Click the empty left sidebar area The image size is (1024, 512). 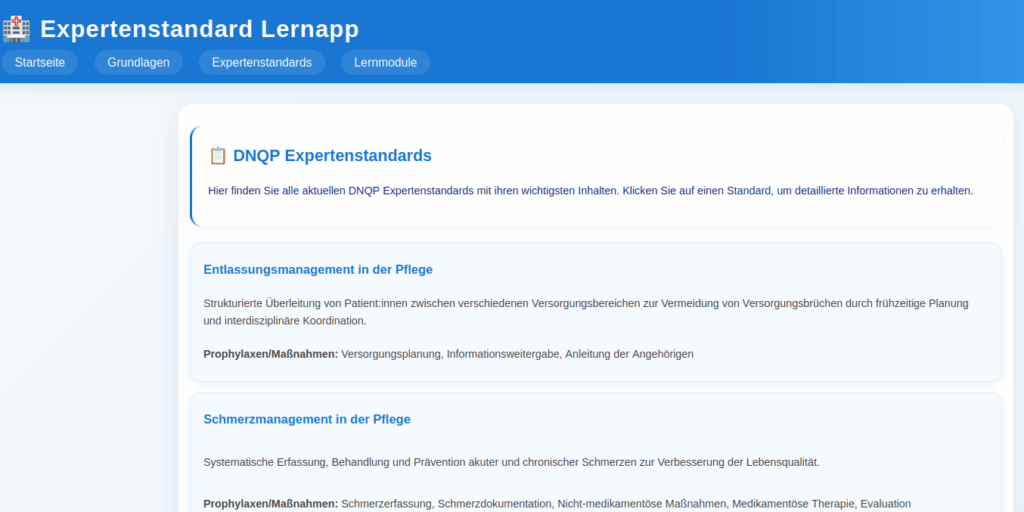pos(88,300)
